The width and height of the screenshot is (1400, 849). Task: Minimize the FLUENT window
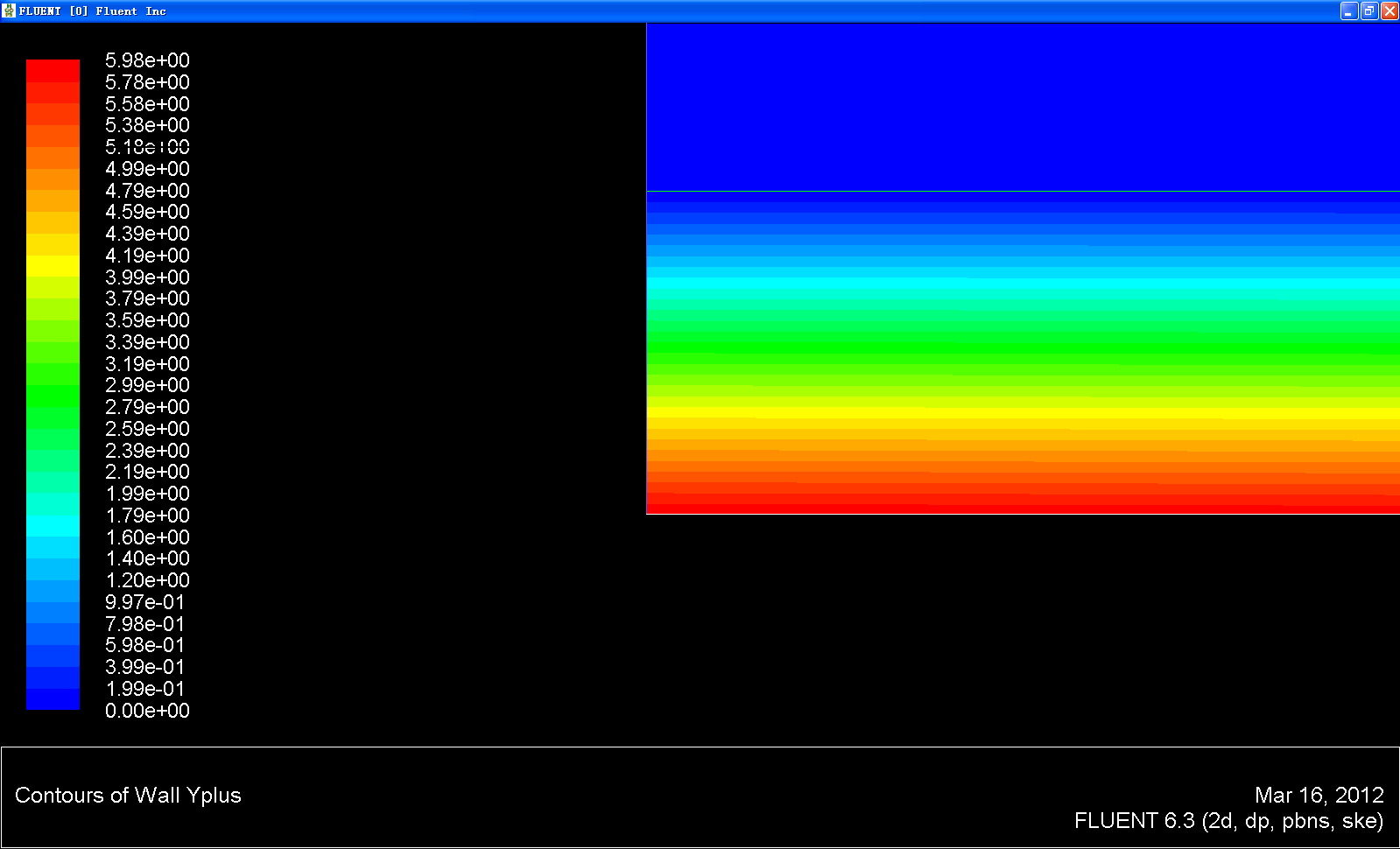click(x=1348, y=11)
